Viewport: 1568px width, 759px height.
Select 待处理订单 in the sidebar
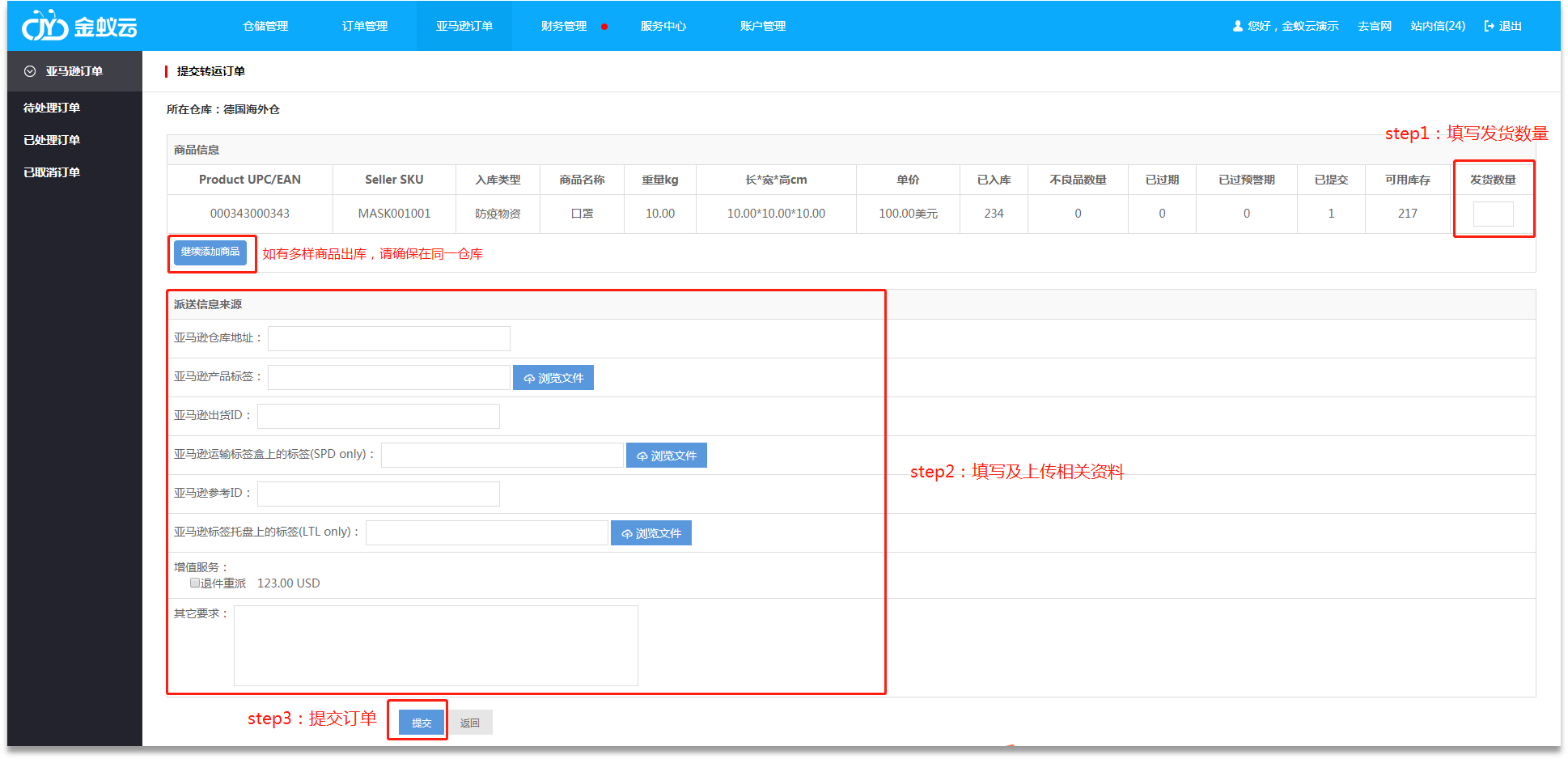click(52, 108)
